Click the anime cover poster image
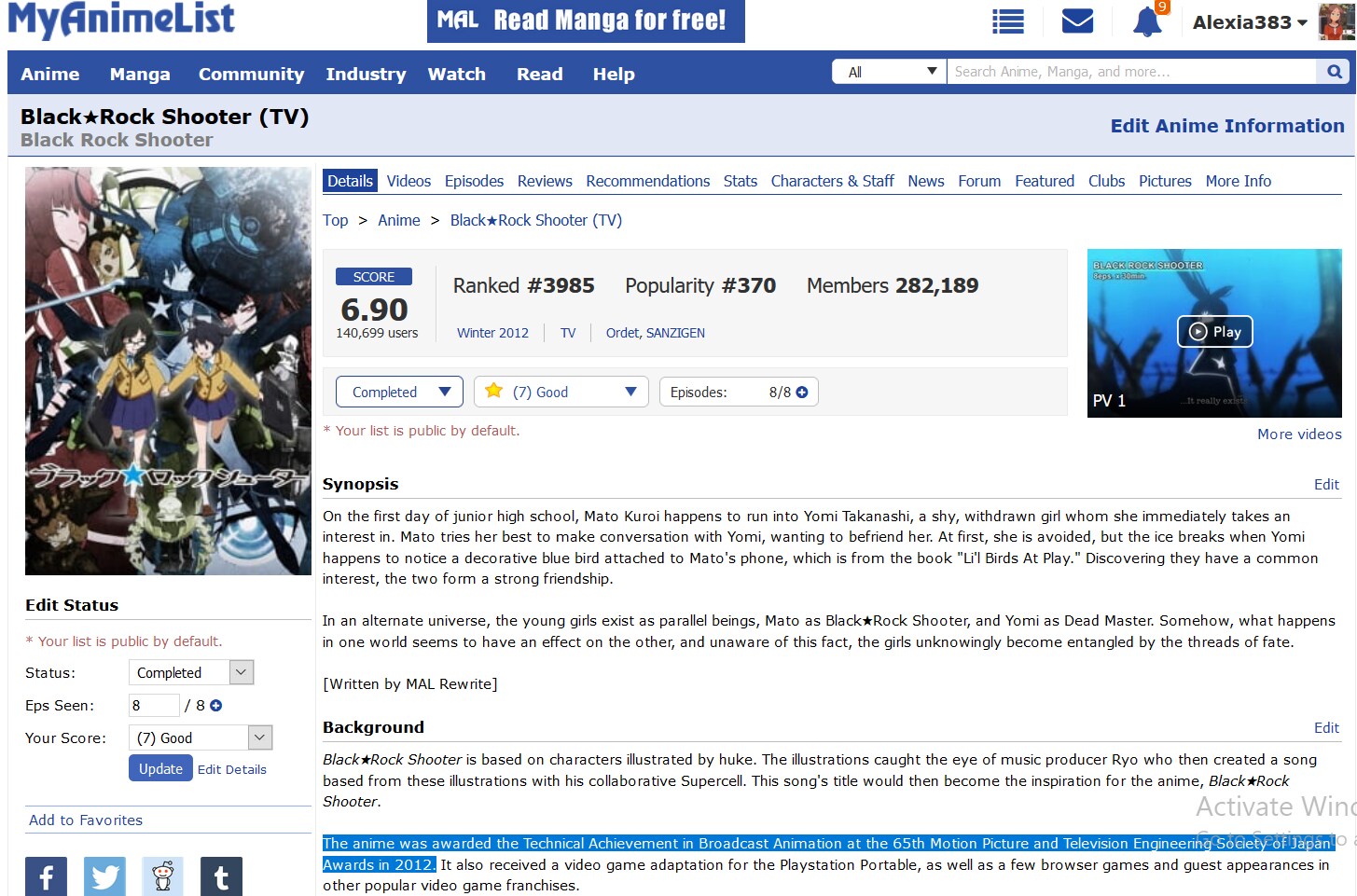Image resolution: width=1357 pixels, height=896 pixels. pos(168,371)
